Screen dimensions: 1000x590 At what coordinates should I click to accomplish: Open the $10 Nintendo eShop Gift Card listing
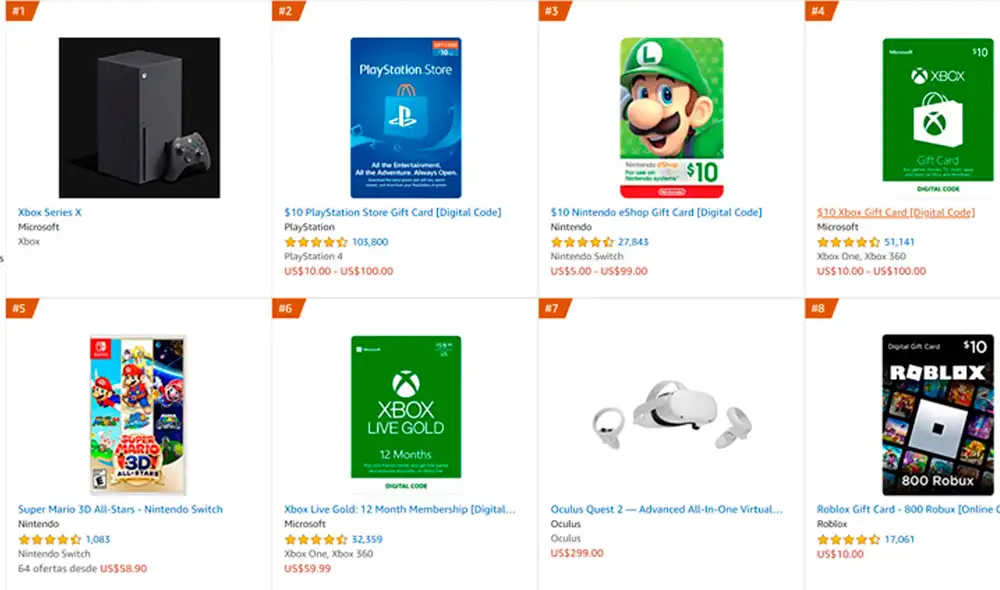pos(657,211)
